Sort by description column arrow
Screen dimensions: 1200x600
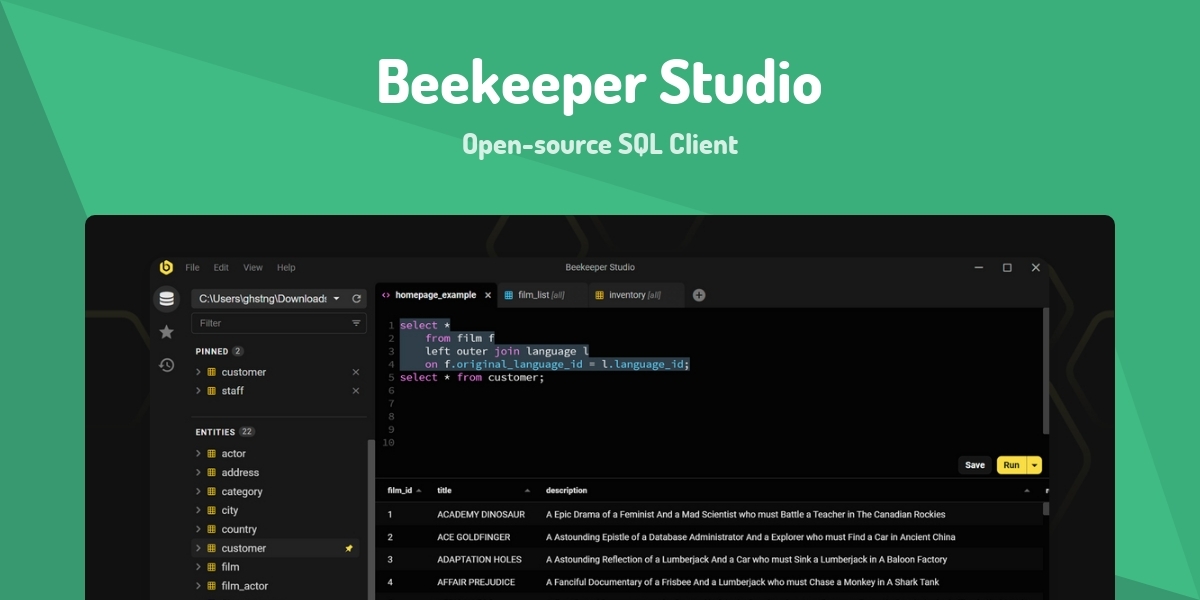point(1026,491)
